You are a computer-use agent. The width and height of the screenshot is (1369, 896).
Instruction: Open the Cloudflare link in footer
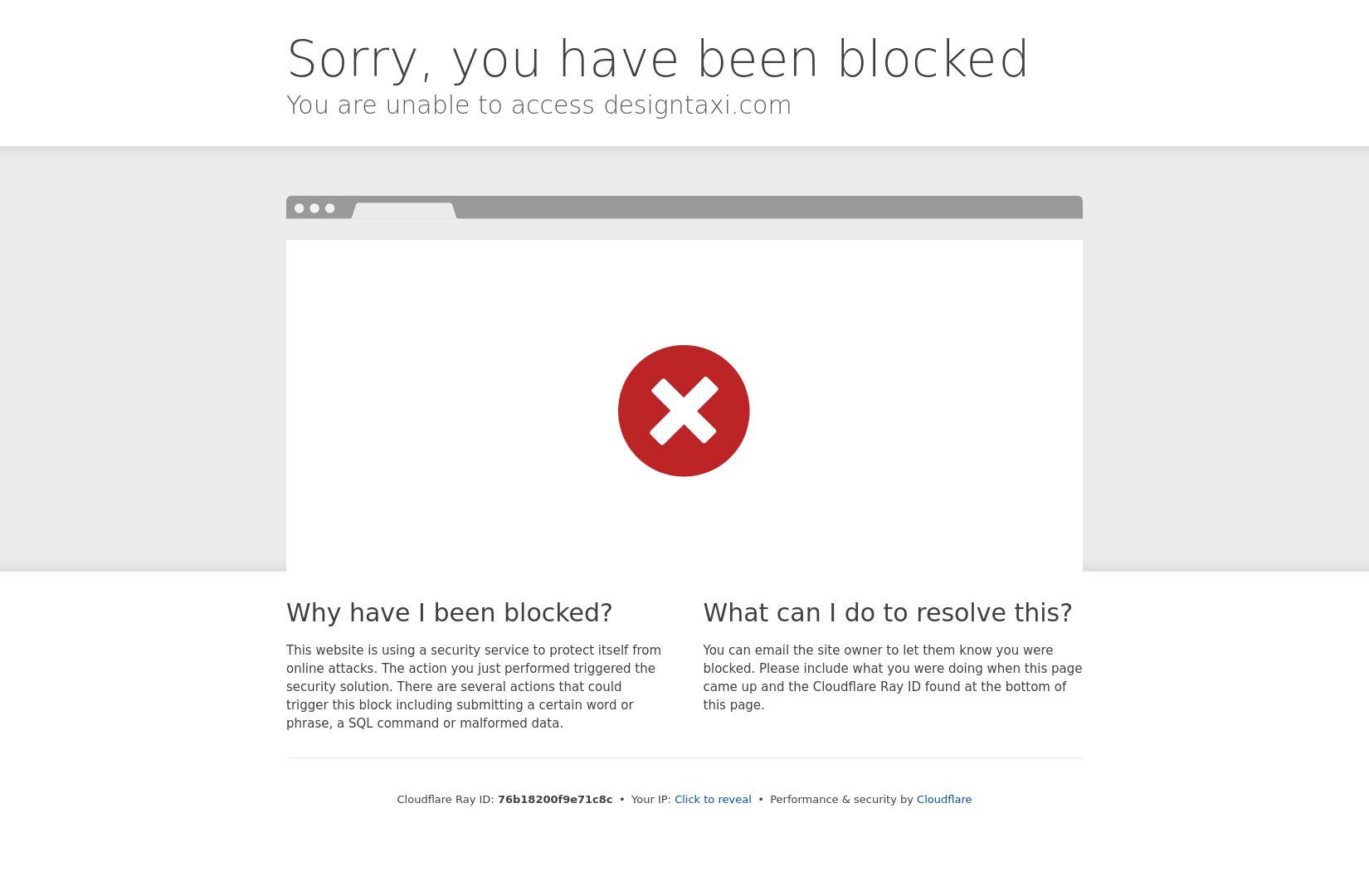click(x=944, y=799)
